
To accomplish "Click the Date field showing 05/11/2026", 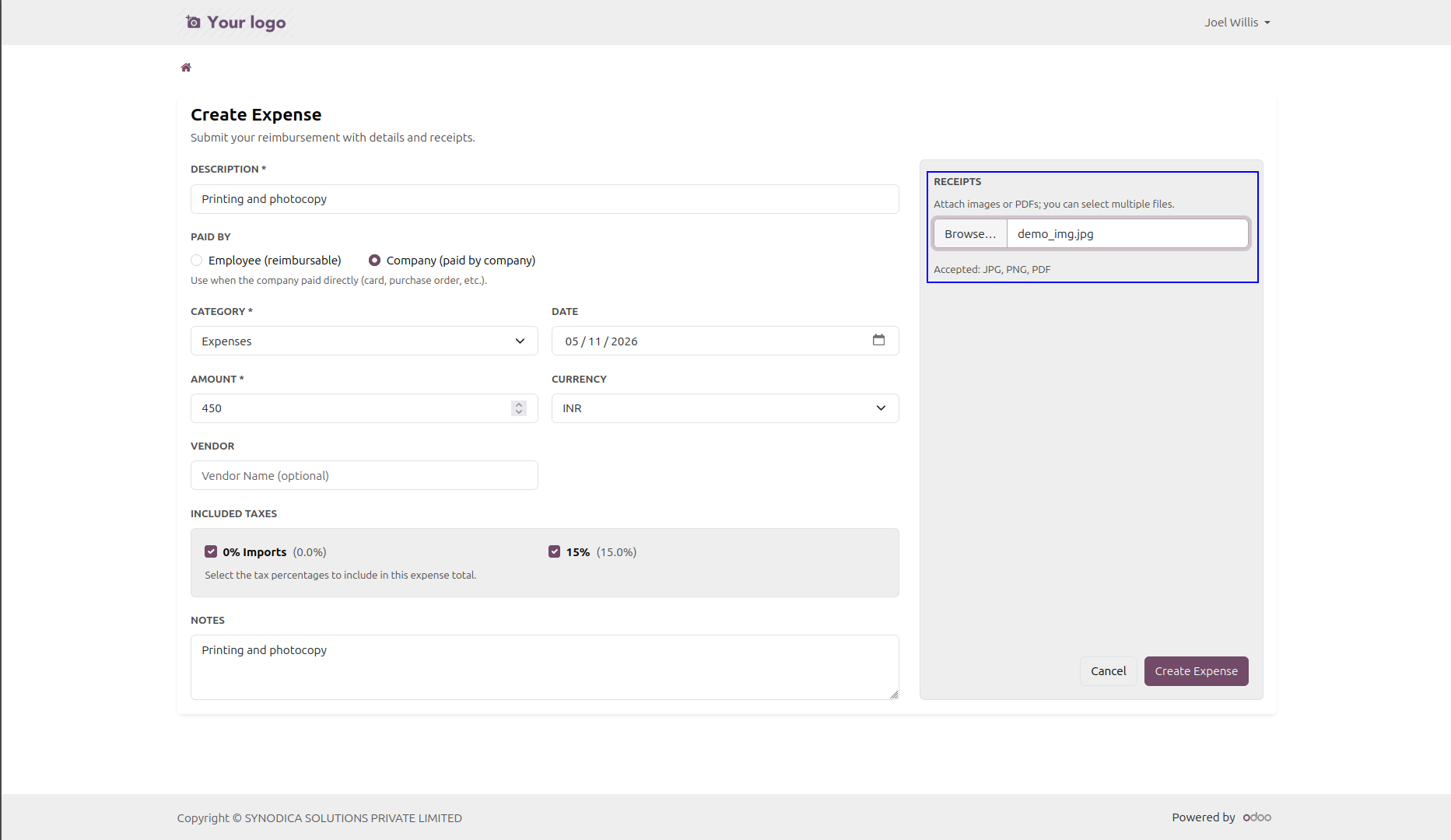I will click(x=725, y=341).
